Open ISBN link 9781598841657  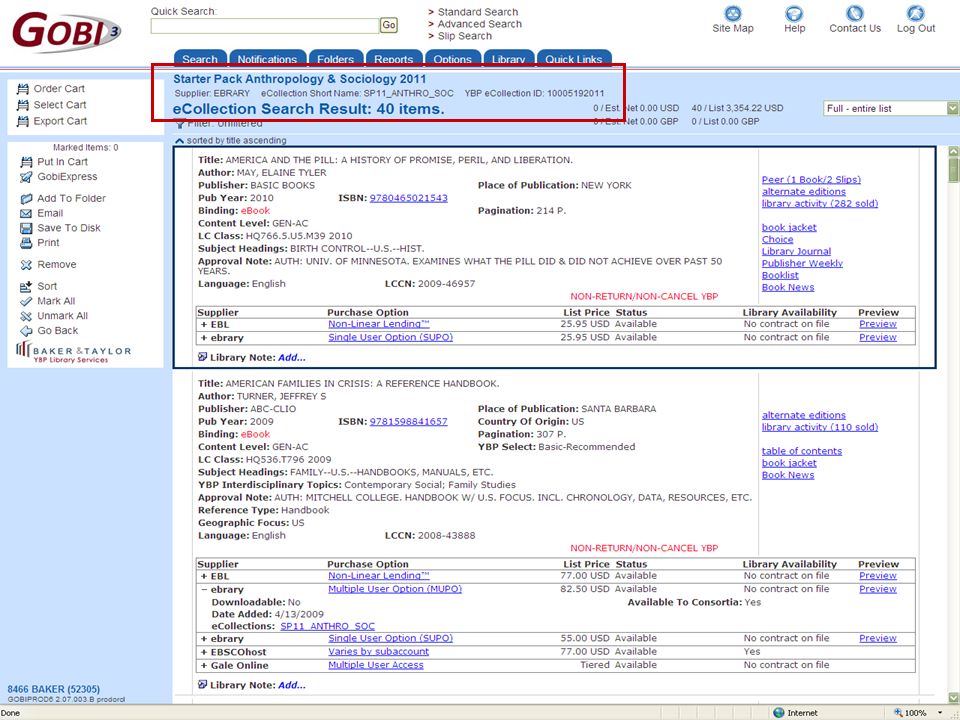(x=408, y=421)
